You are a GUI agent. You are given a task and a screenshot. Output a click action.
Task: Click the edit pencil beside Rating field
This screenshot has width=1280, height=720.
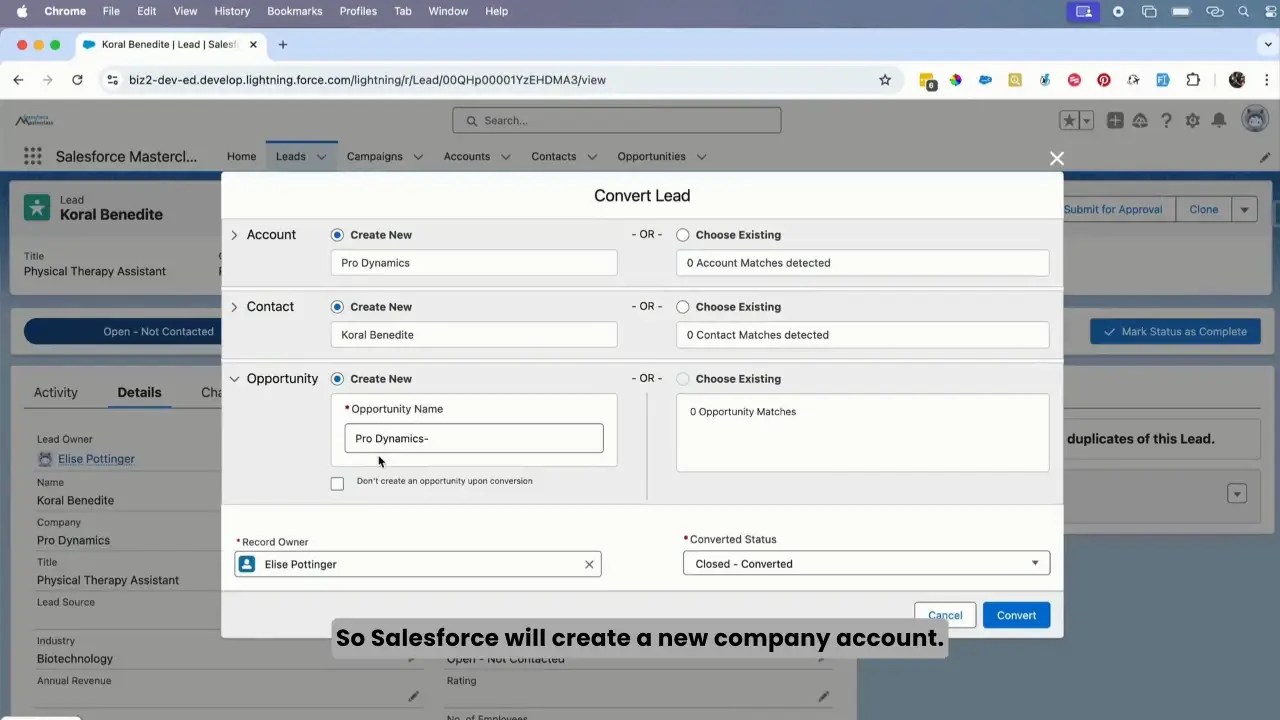tap(823, 696)
